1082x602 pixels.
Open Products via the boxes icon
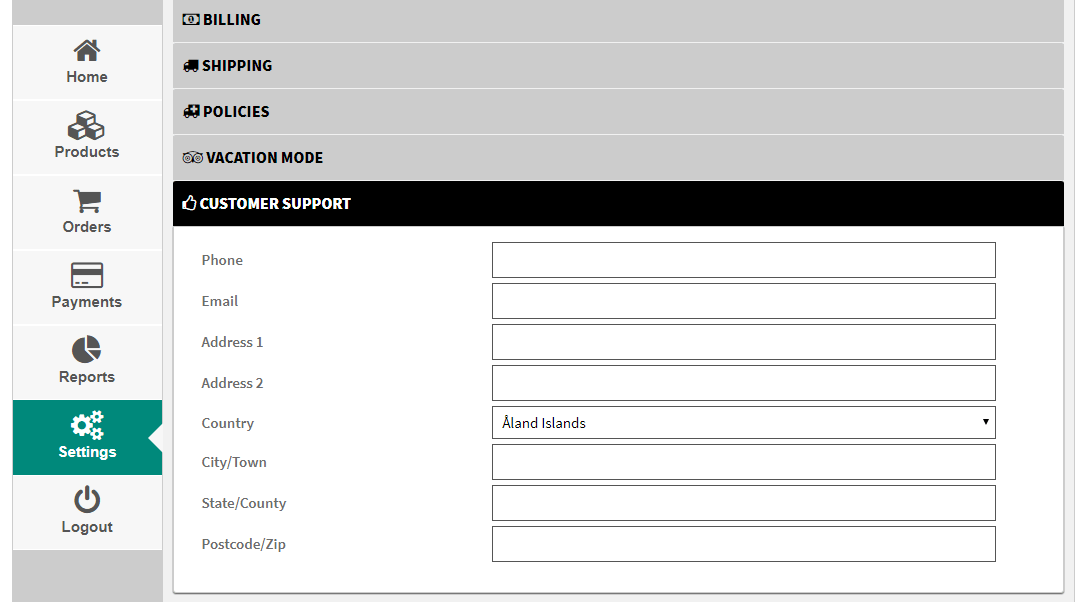[x=87, y=126]
